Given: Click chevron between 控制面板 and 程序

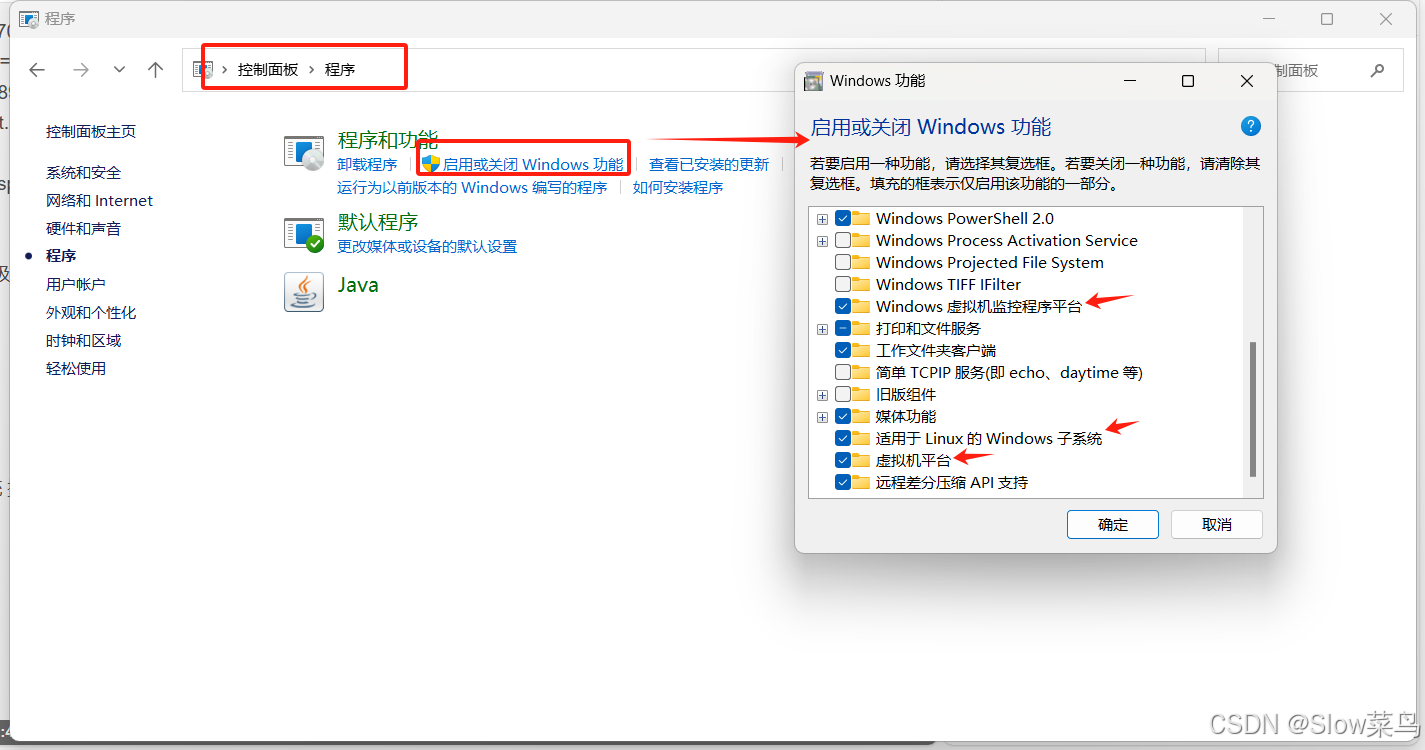Looking at the screenshot, I should (x=312, y=70).
